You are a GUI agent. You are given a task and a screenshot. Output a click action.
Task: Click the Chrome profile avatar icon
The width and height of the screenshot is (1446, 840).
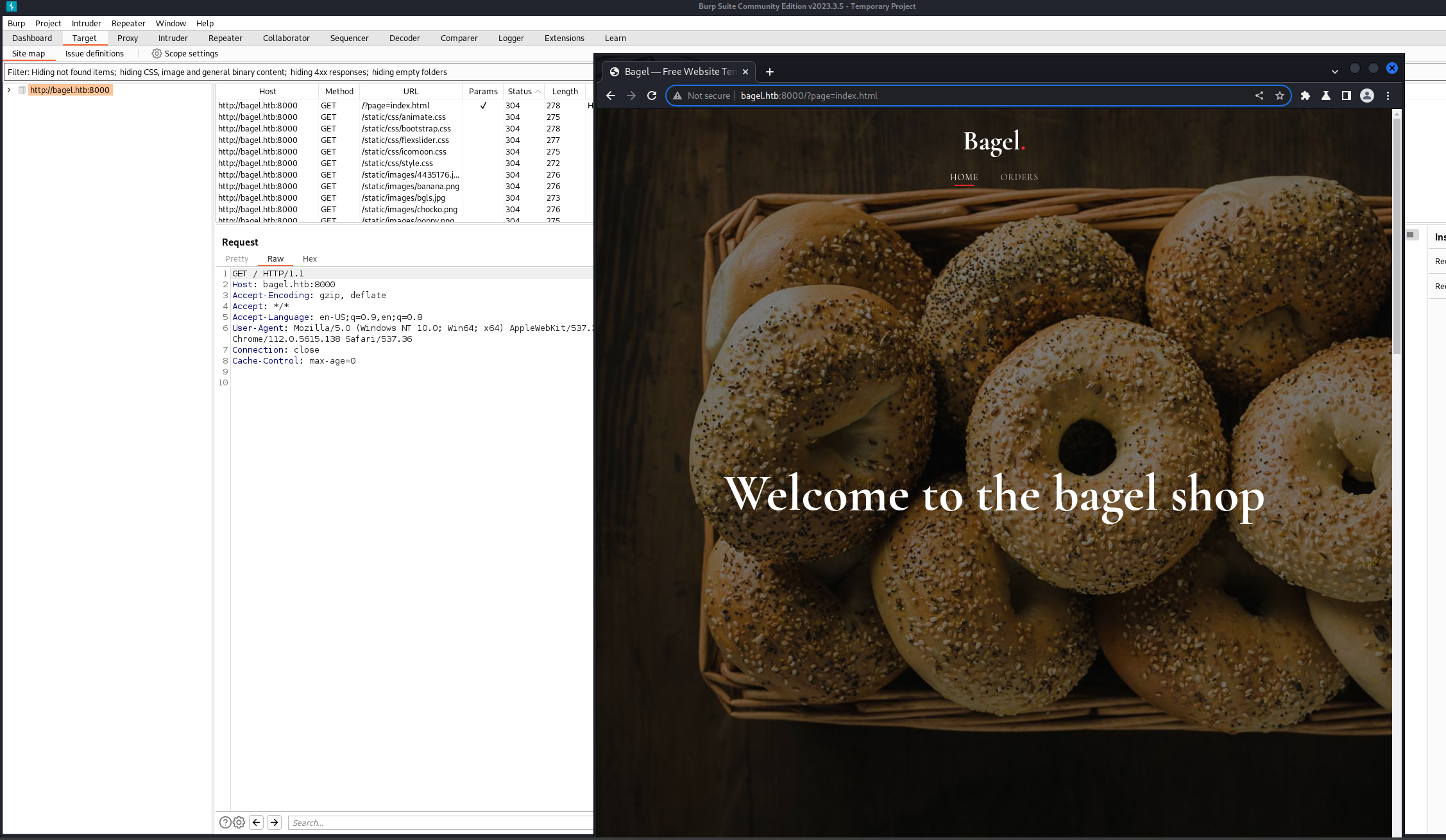click(1367, 95)
